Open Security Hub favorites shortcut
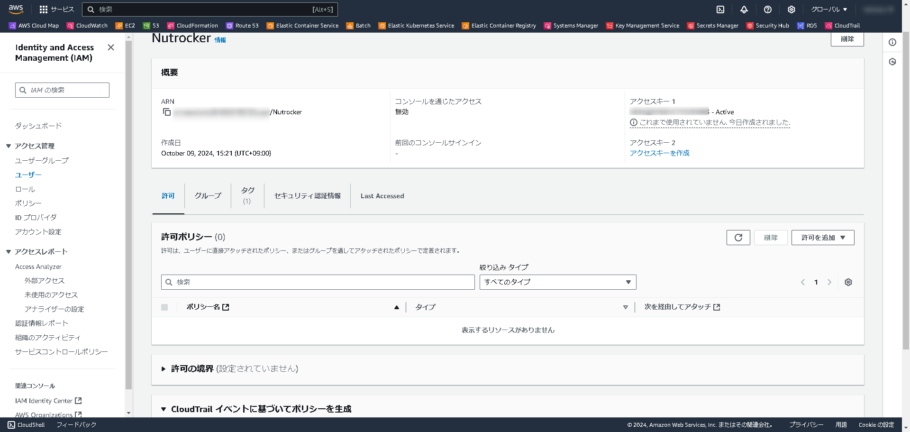 [x=768, y=26]
